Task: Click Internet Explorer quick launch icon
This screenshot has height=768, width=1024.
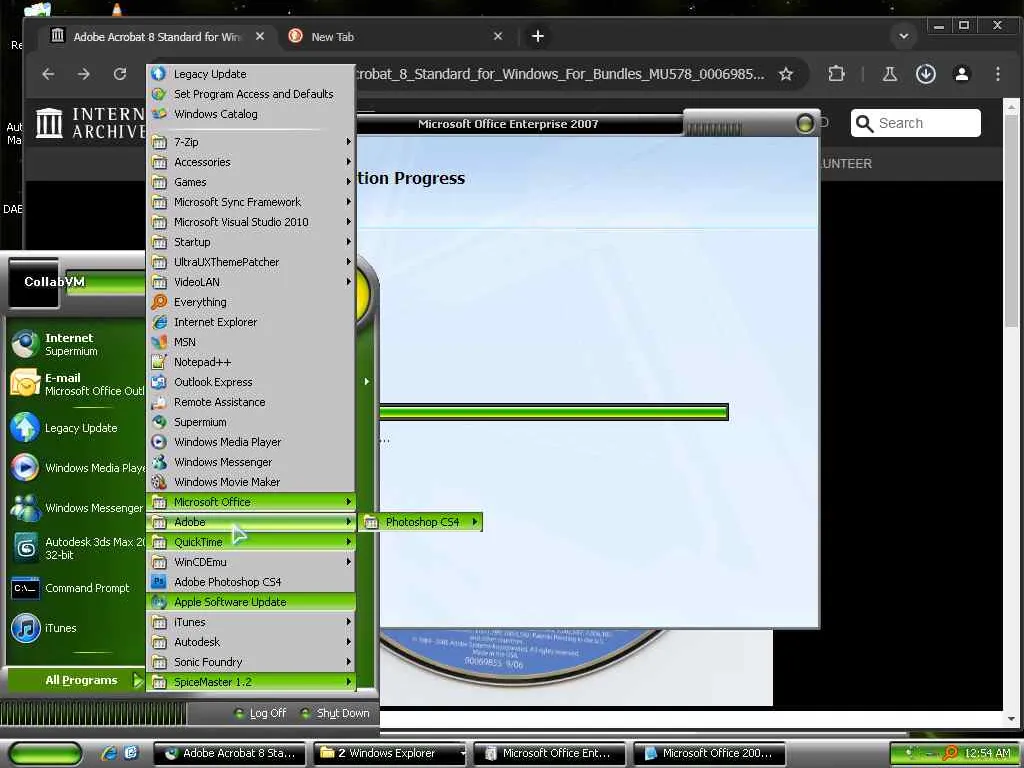Action: coord(108,753)
